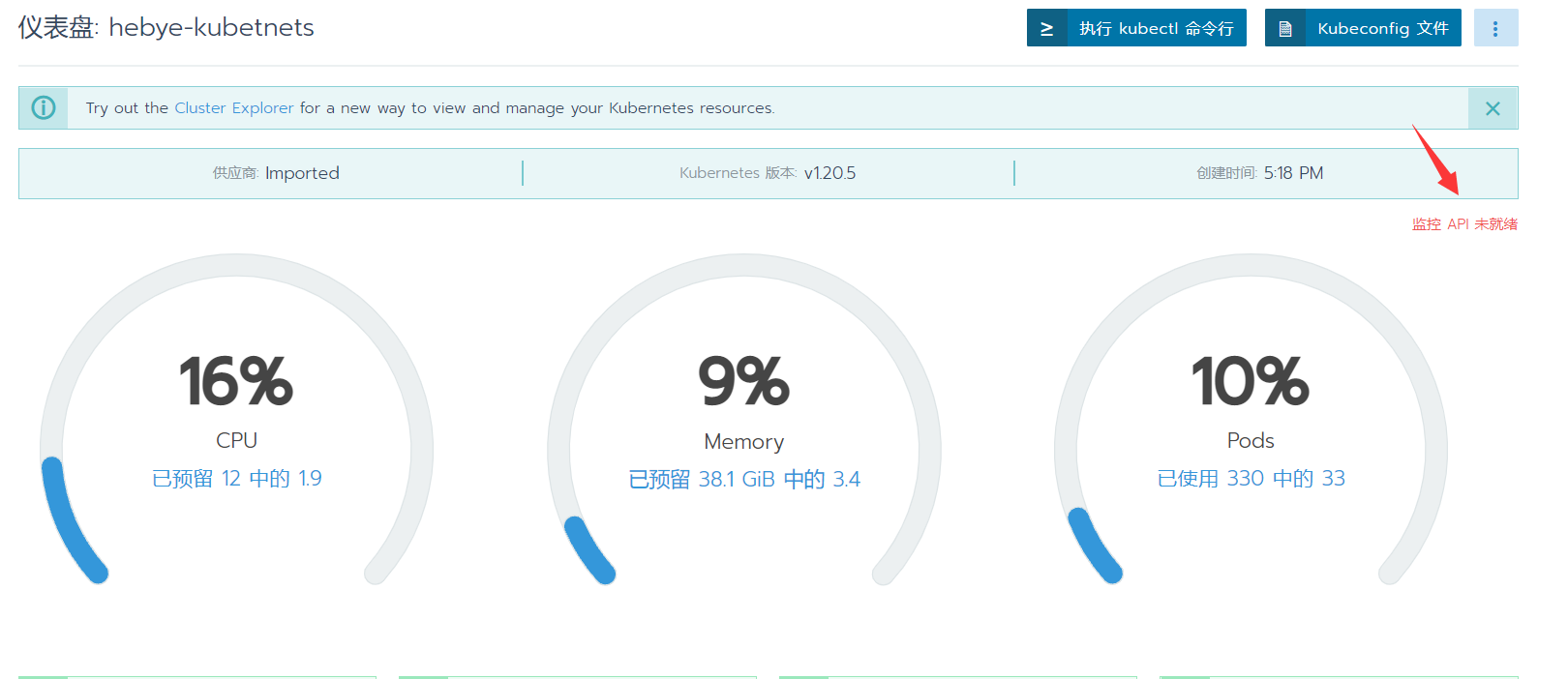The image size is (1568, 679).
Task: Click the CPU gauge label
Action: [236, 440]
